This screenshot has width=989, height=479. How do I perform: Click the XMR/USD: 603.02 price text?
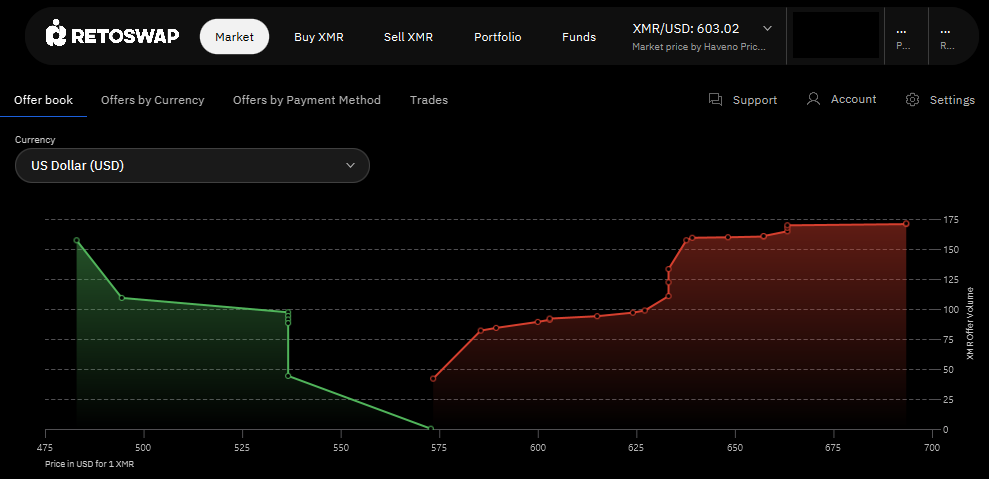click(686, 28)
